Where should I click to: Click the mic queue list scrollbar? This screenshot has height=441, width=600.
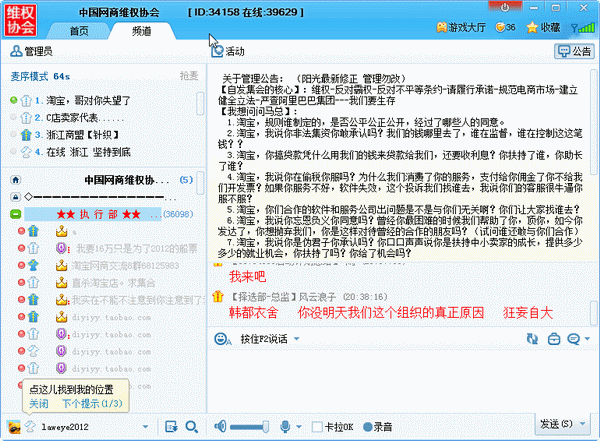click(x=200, y=103)
